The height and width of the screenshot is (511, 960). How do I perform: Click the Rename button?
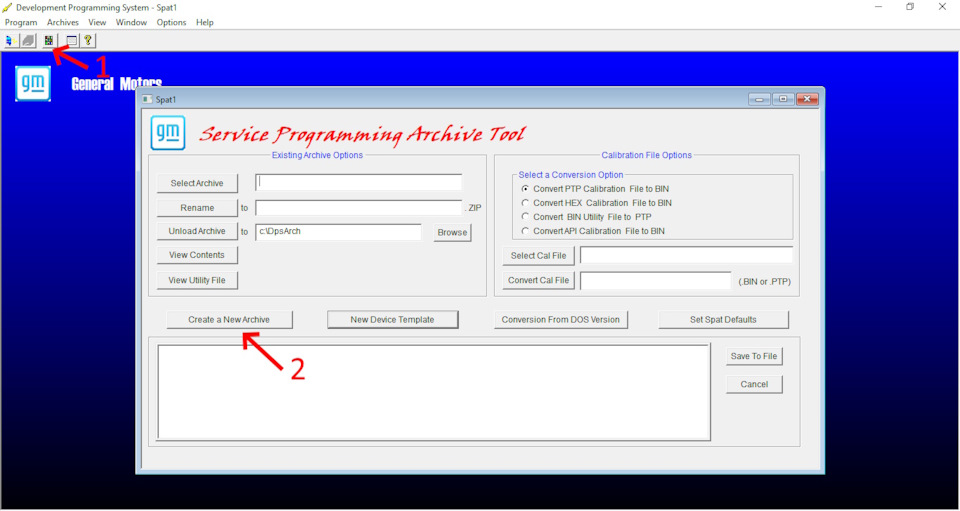(x=197, y=208)
